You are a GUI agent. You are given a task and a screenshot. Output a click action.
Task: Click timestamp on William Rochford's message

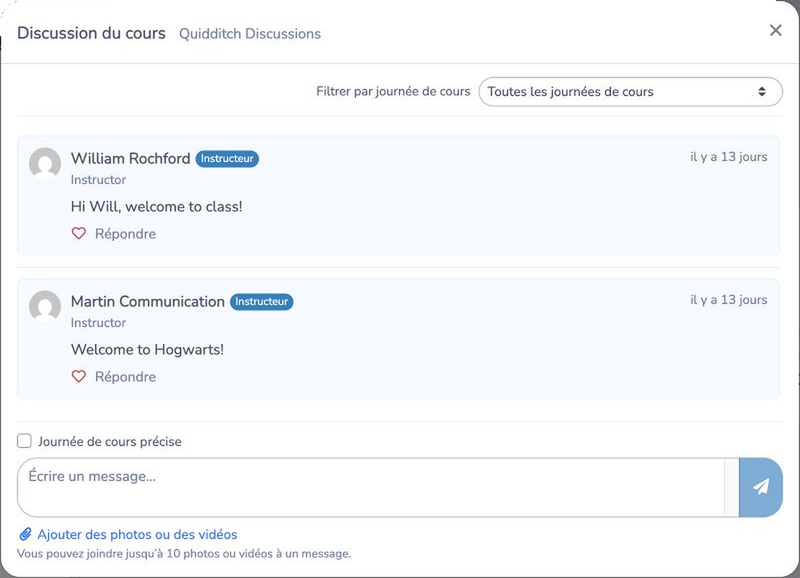click(x=729, y=157)
